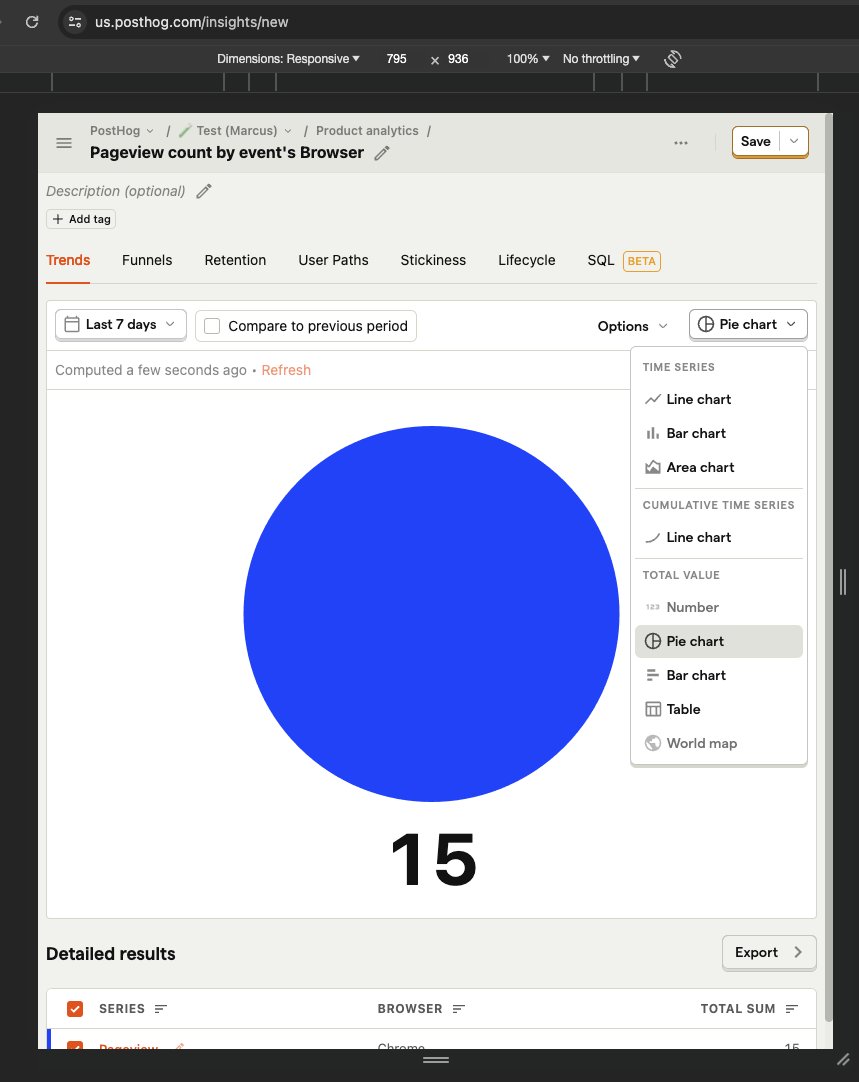This screenshot has width=859, height=1082.
Task: Click the Description (optional) text
Action: click(115, 191)
